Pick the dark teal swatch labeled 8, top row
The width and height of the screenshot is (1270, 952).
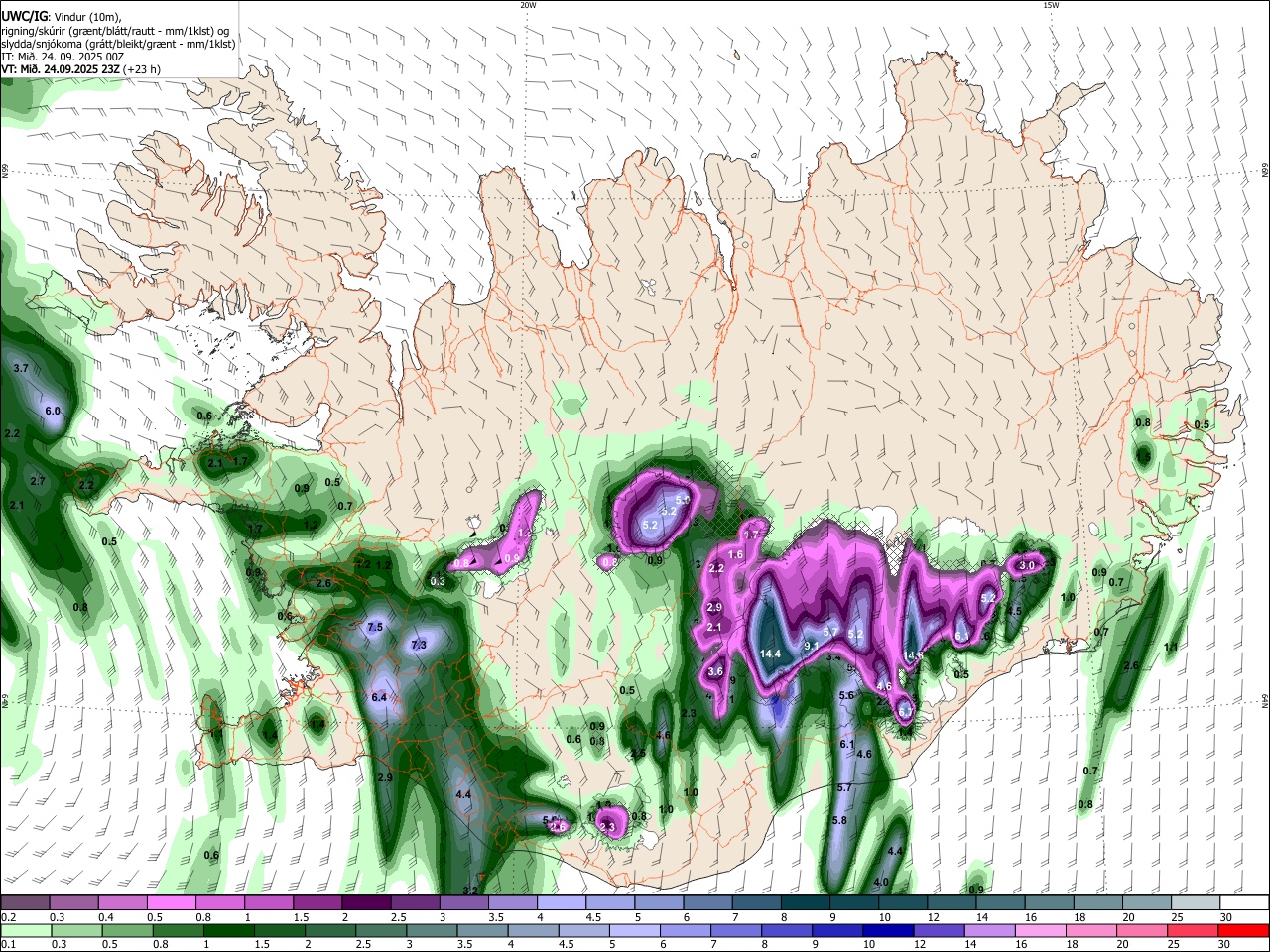click(x=806, y=903)
